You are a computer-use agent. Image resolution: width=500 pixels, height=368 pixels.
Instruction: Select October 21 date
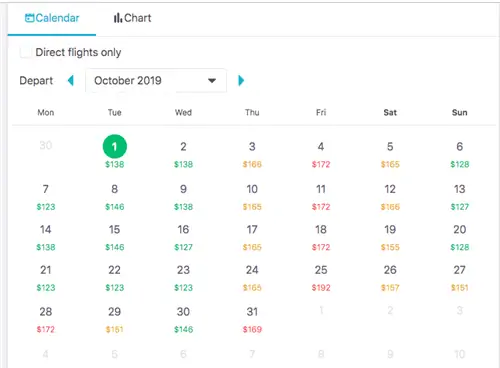tap(46, 278)
